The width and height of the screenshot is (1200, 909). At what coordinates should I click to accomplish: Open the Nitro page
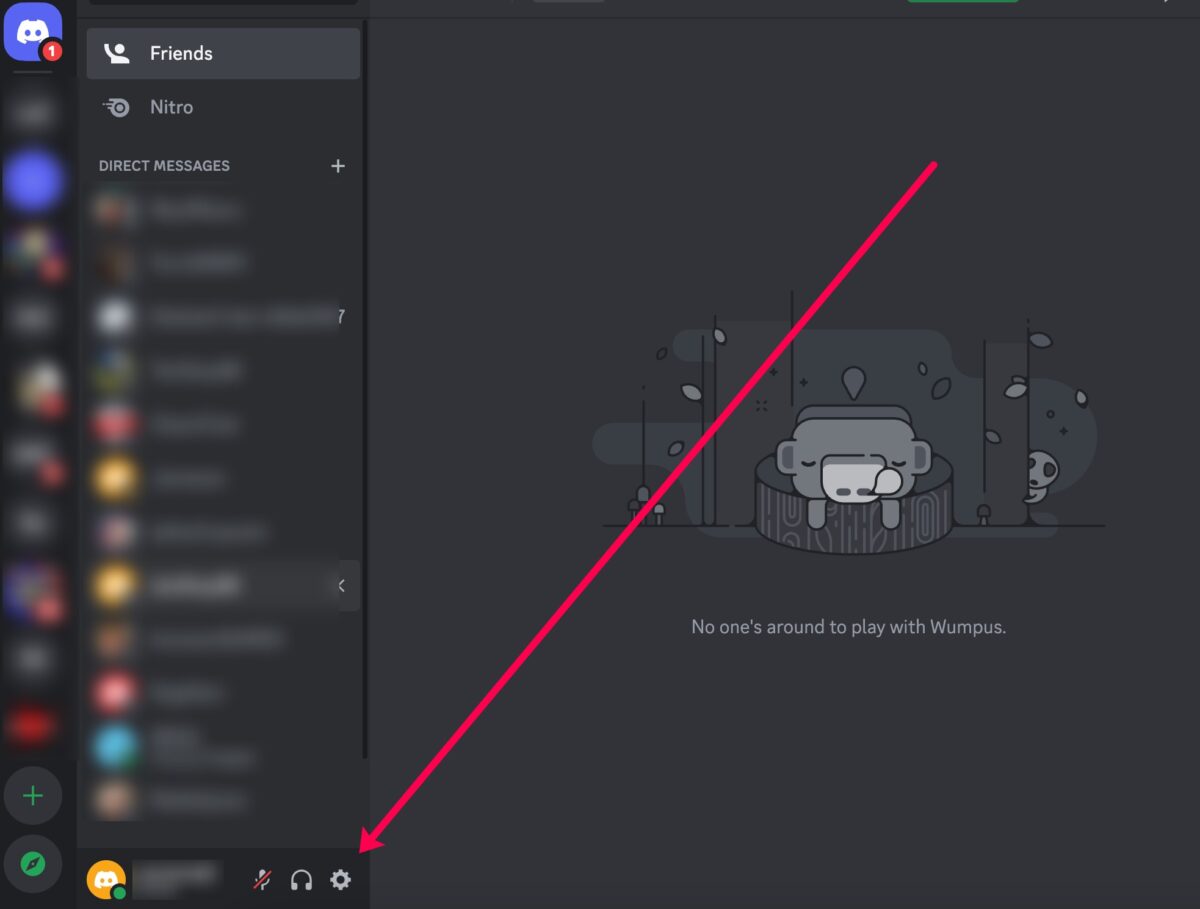tap(223, 107)
